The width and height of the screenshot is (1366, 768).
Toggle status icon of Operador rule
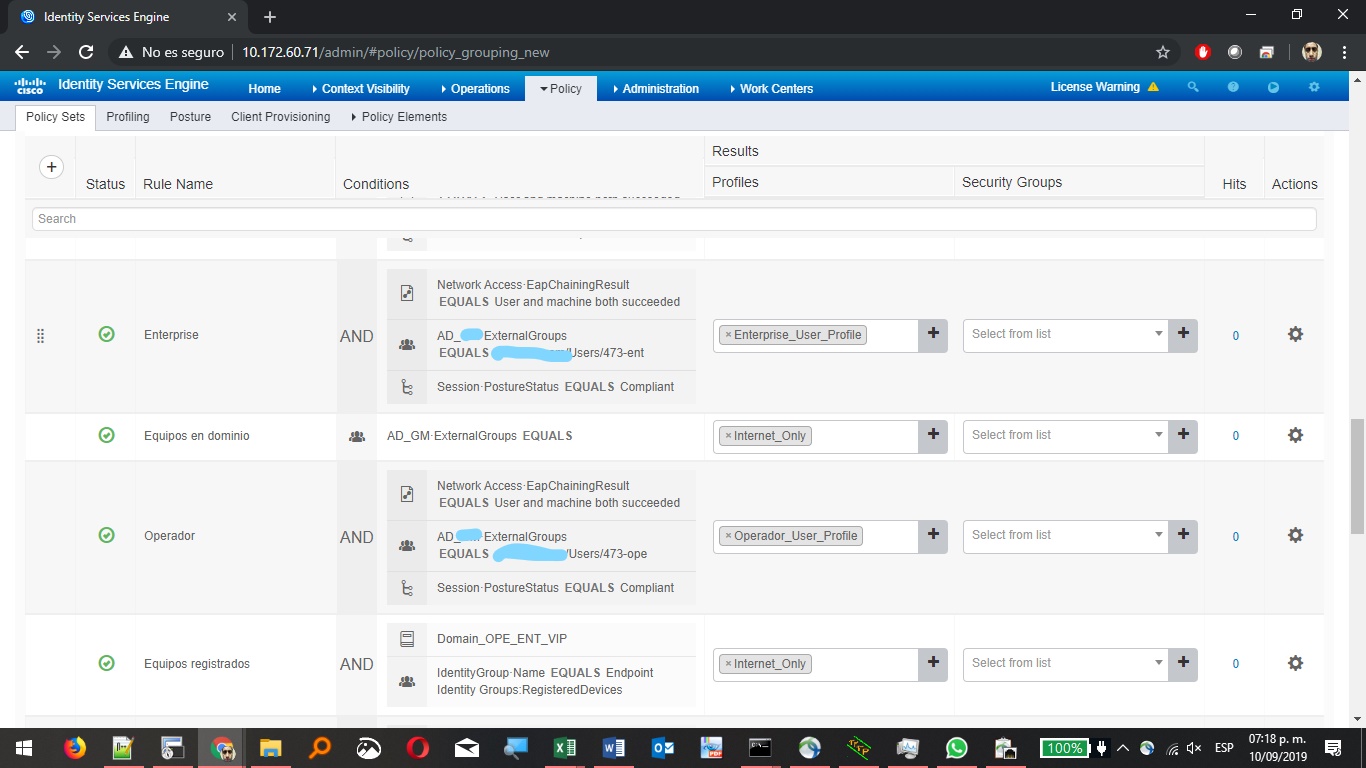click(106, 535)
